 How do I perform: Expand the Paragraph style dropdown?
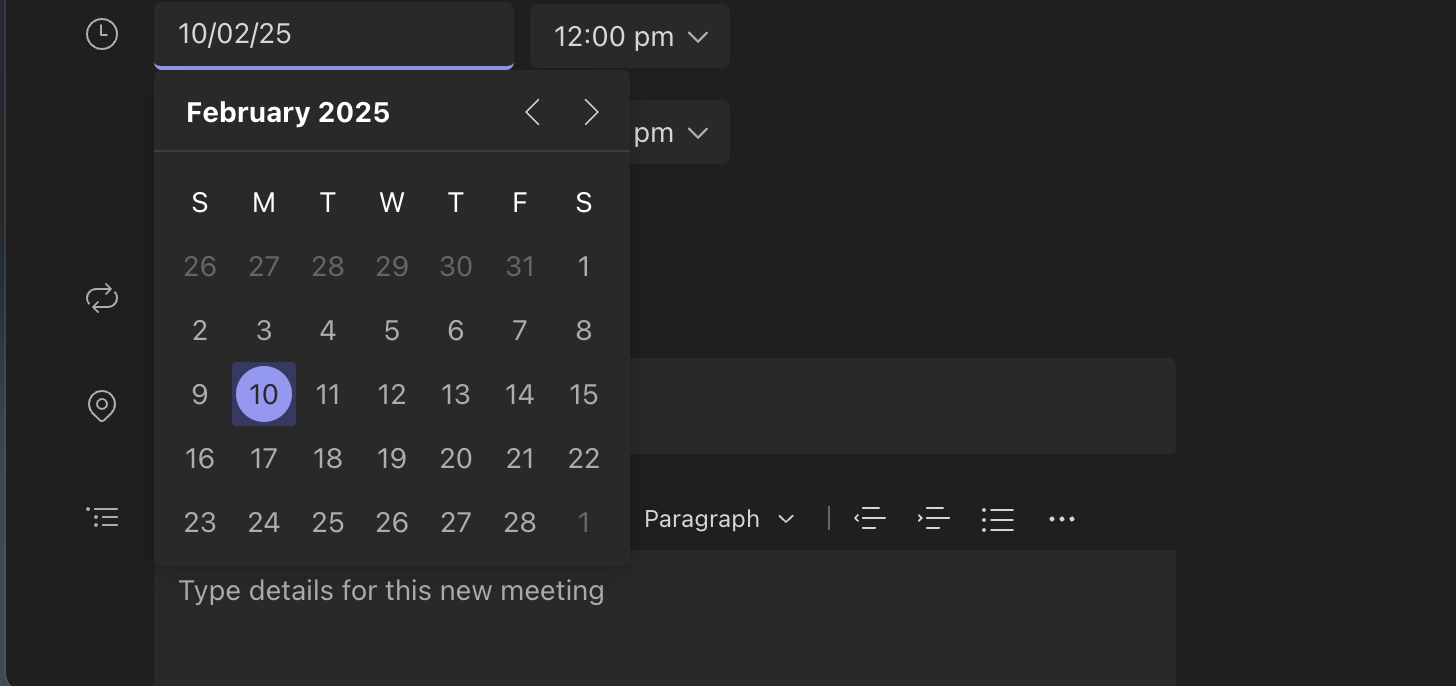(719, 518)
